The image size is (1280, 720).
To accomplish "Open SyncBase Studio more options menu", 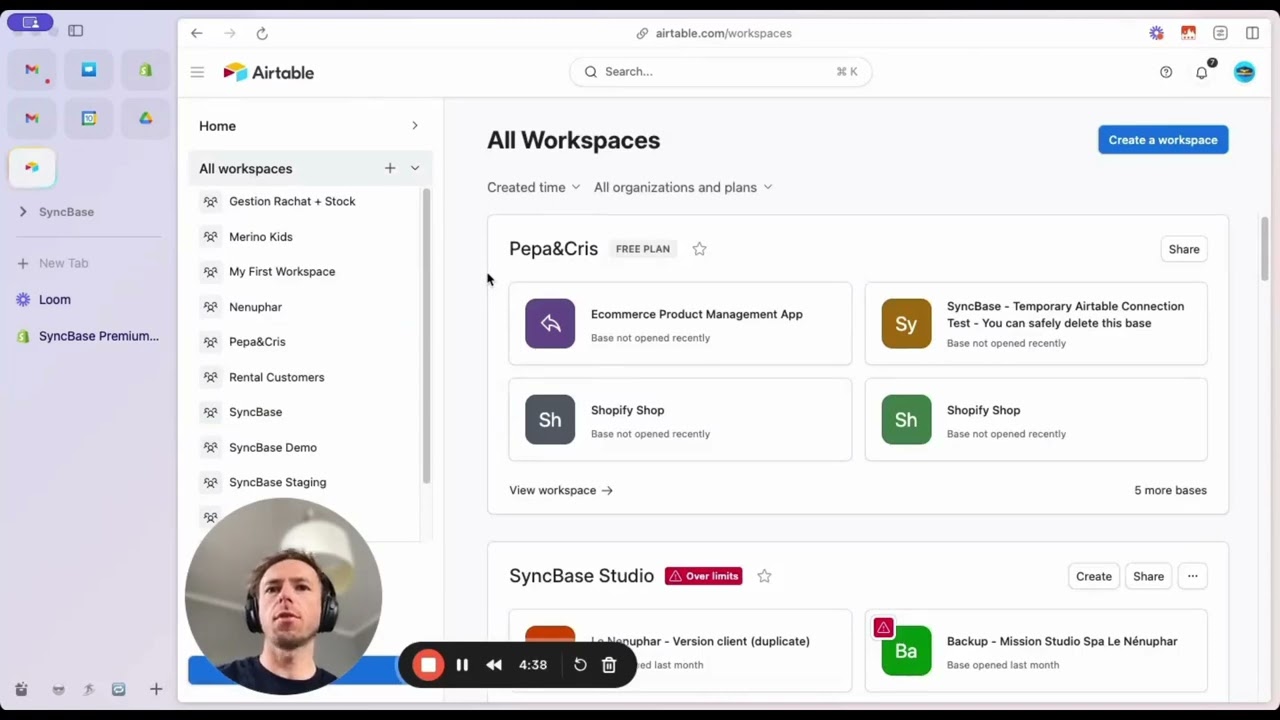I will point(1192,576).
